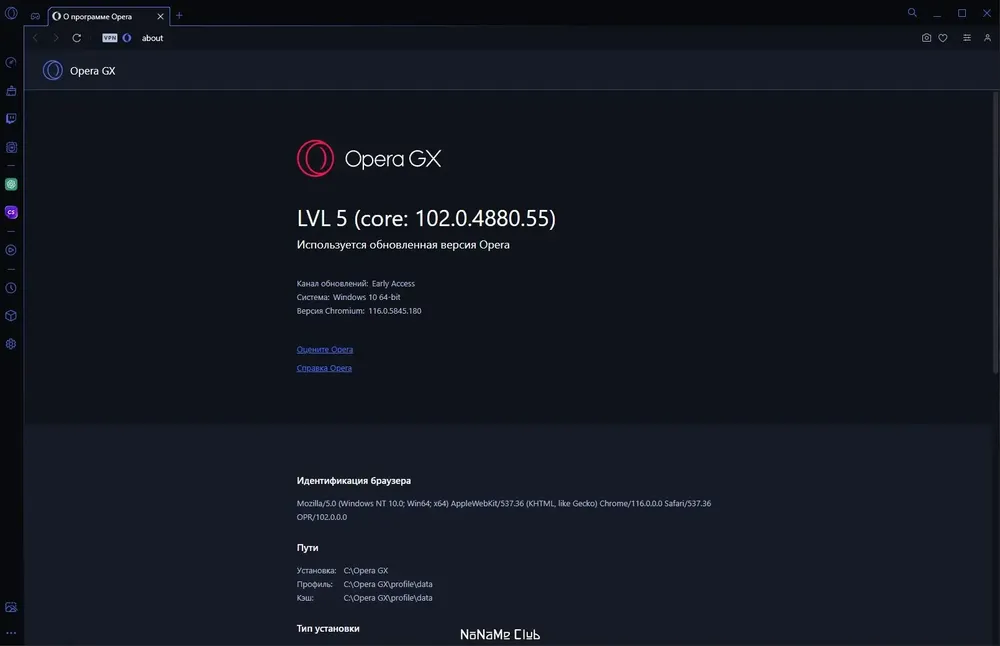Open GX Cleaner in the sidebar

(11, 91)
